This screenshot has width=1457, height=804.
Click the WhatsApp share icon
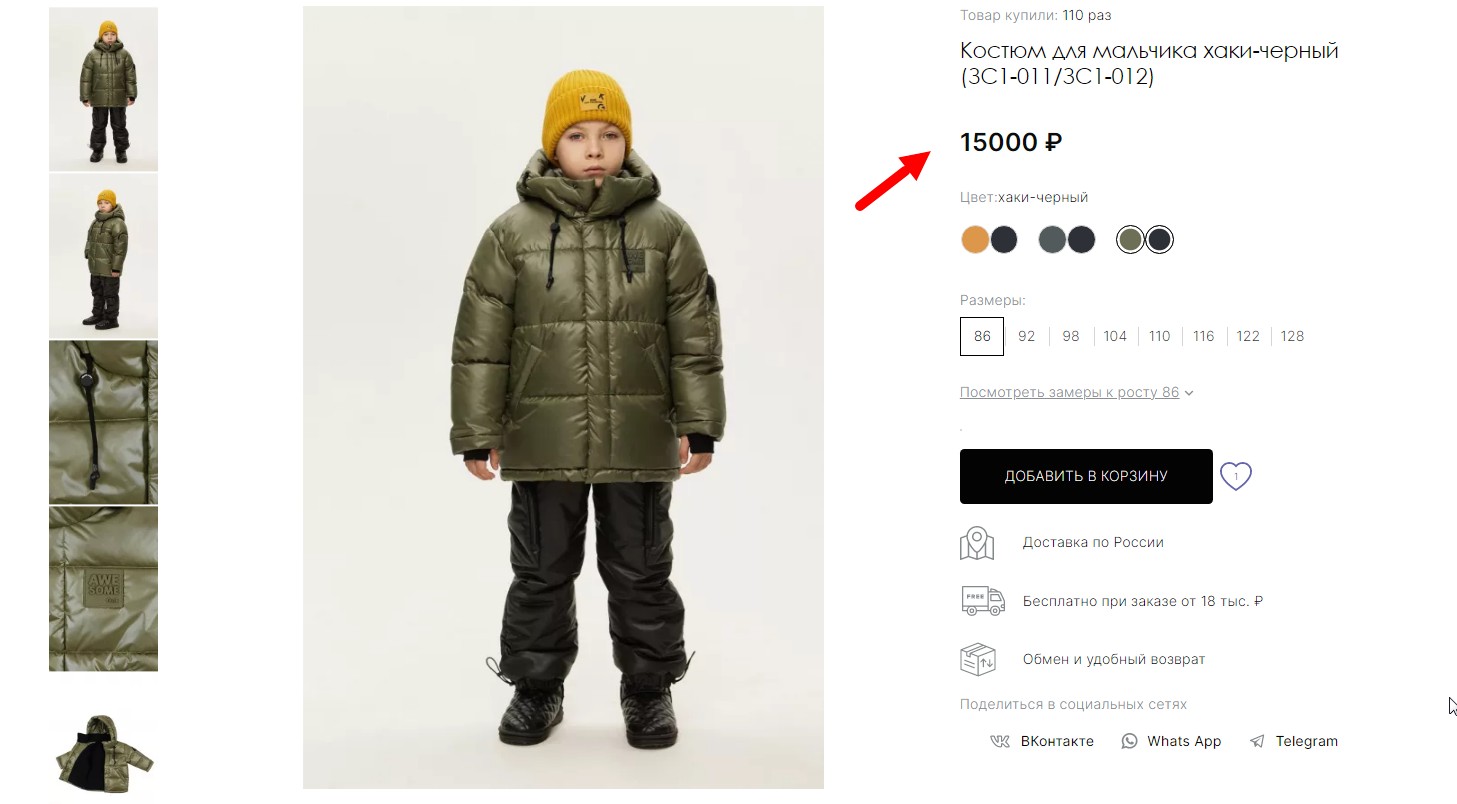[1129, 741]
